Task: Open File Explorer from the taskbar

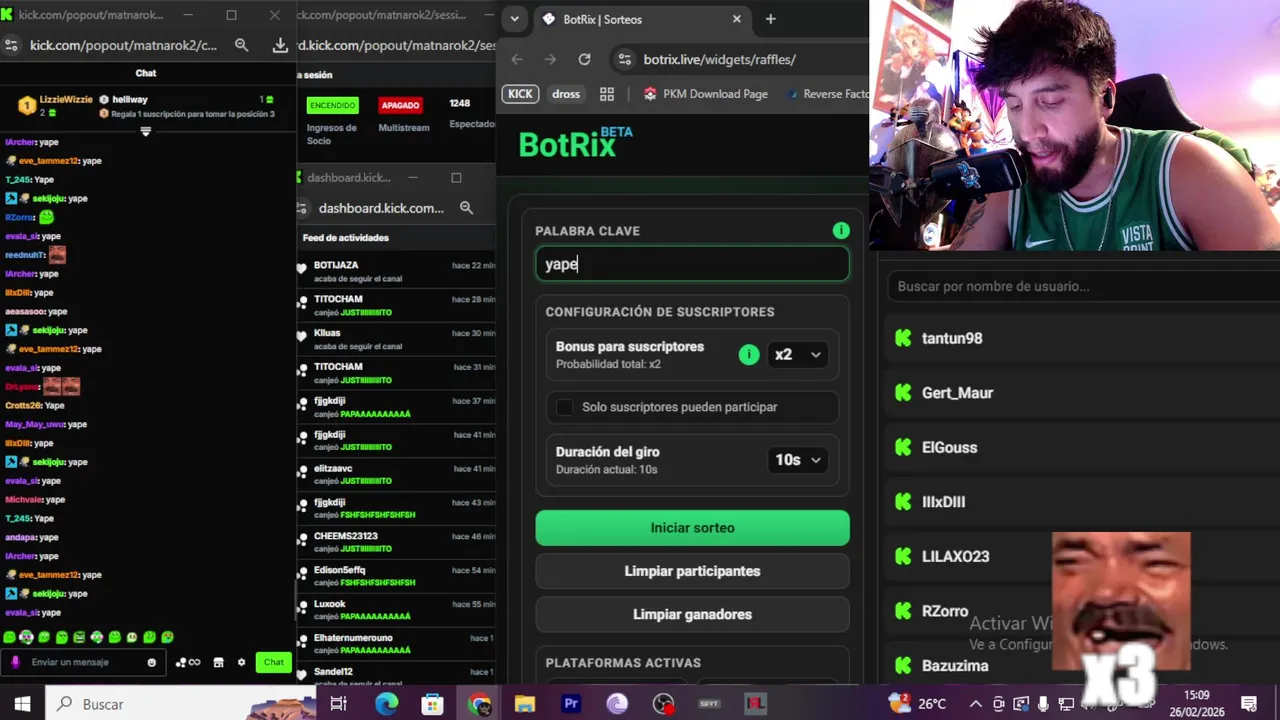Action: pos(525,704)
